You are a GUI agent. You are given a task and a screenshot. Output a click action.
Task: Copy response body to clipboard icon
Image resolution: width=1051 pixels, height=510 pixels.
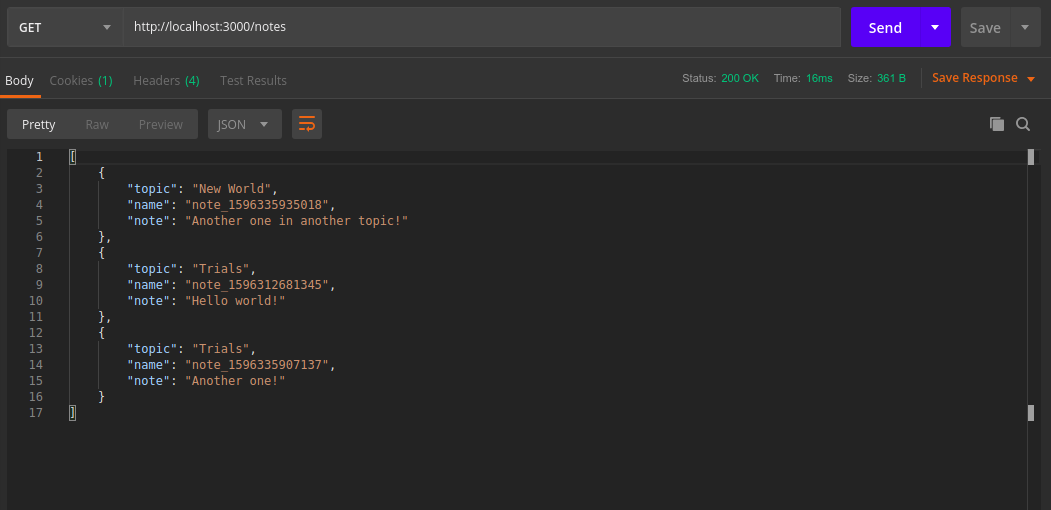tap(997, 124)
